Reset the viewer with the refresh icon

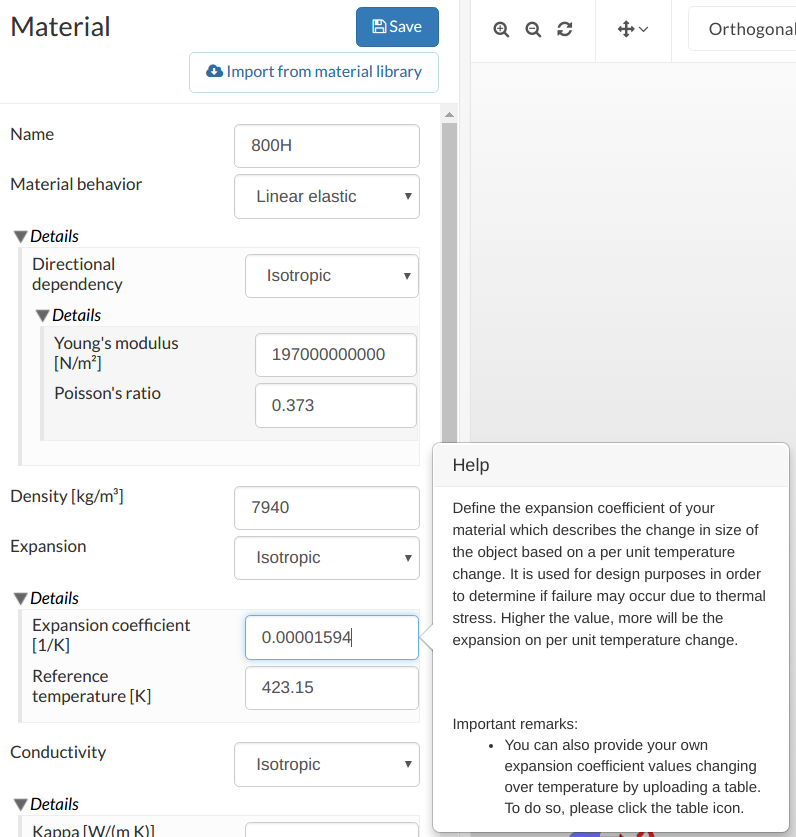pyautogui.click(x=565, y=29)
